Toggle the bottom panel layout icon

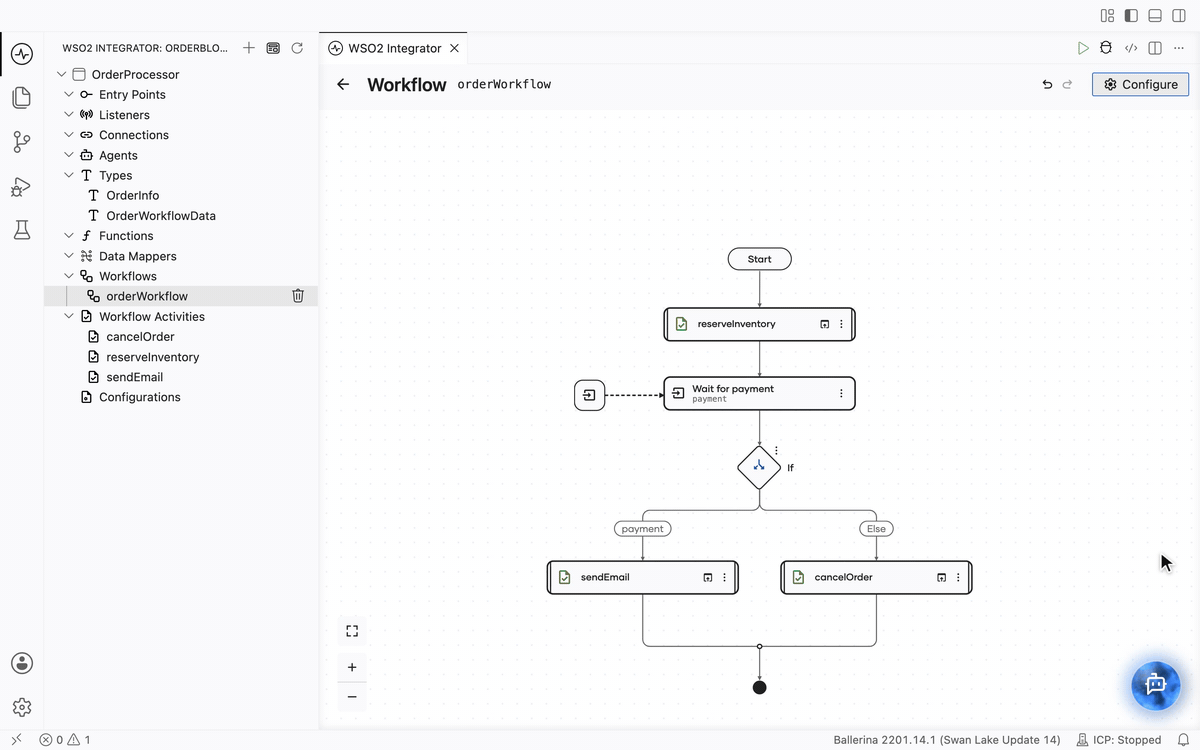coord(1155,15)
